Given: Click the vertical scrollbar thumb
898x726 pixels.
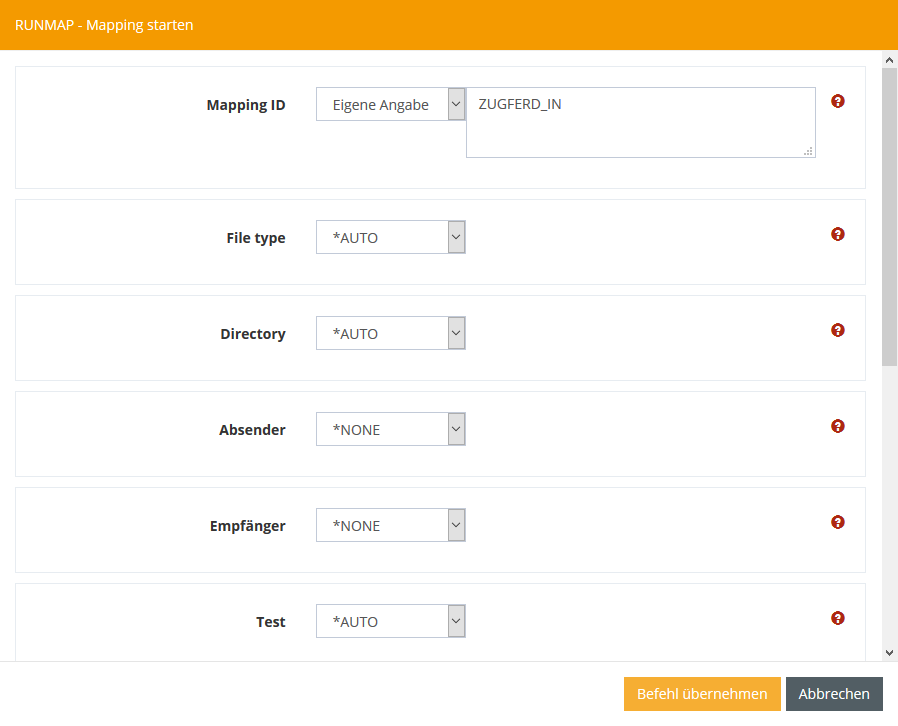Looking at the screenshot, I should 889,216.
